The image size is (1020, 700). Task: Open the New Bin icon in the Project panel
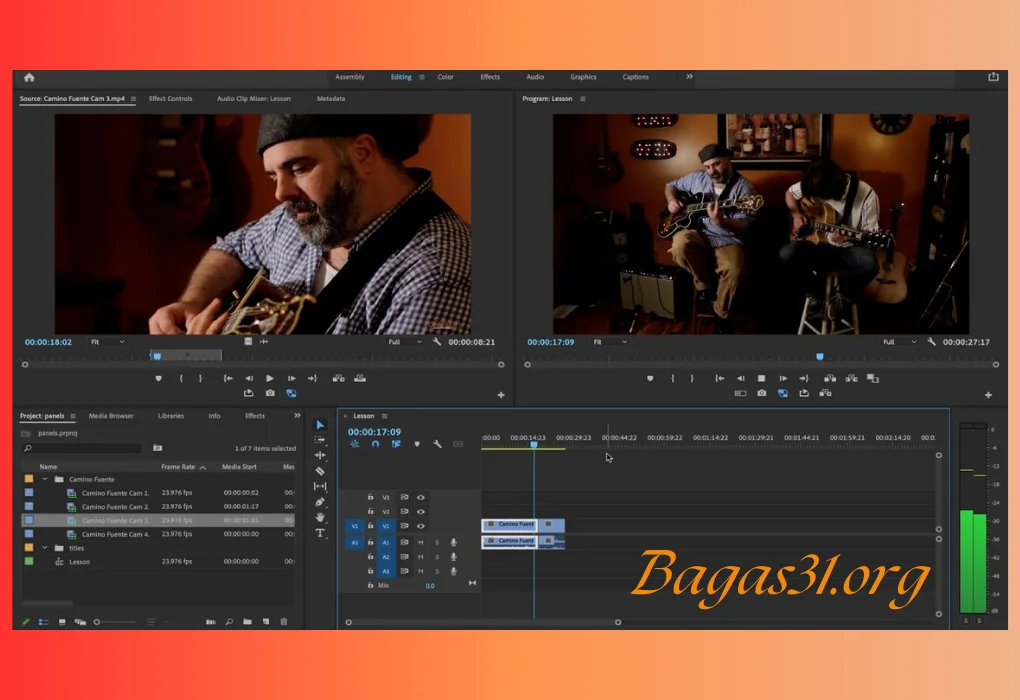[x=248, y=621]
